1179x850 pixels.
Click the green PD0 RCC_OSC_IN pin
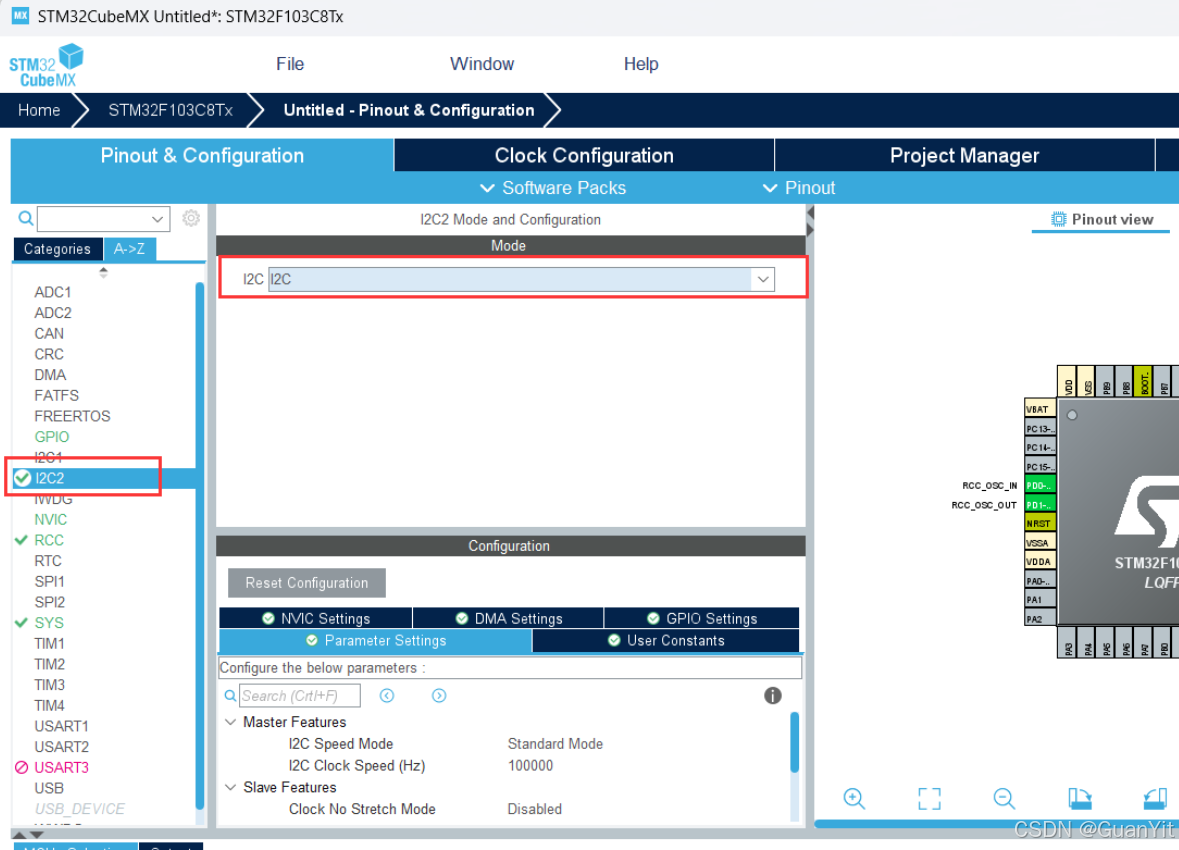coord(1040,485)
